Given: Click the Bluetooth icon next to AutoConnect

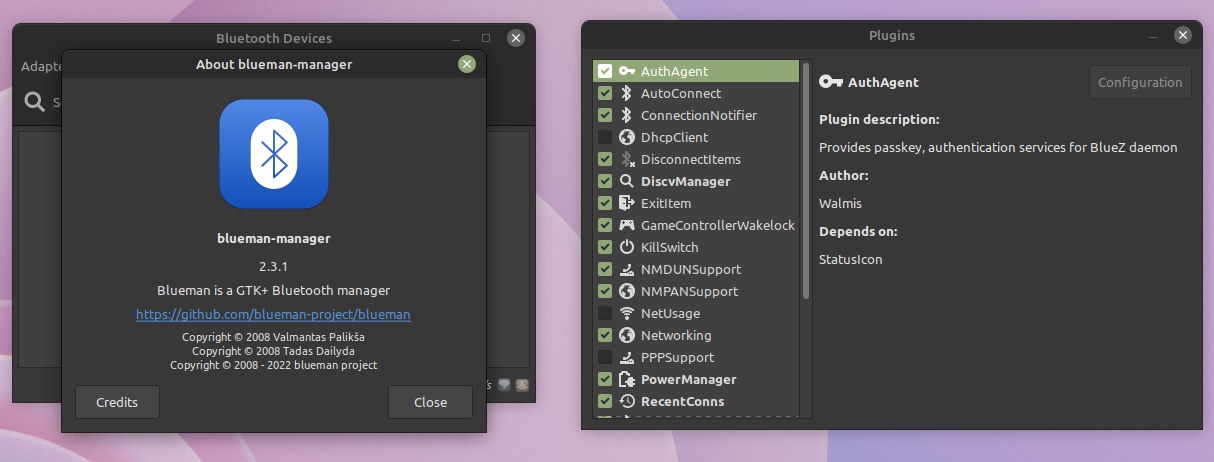Looking at the screenshot, I should [x=627, y=93].
